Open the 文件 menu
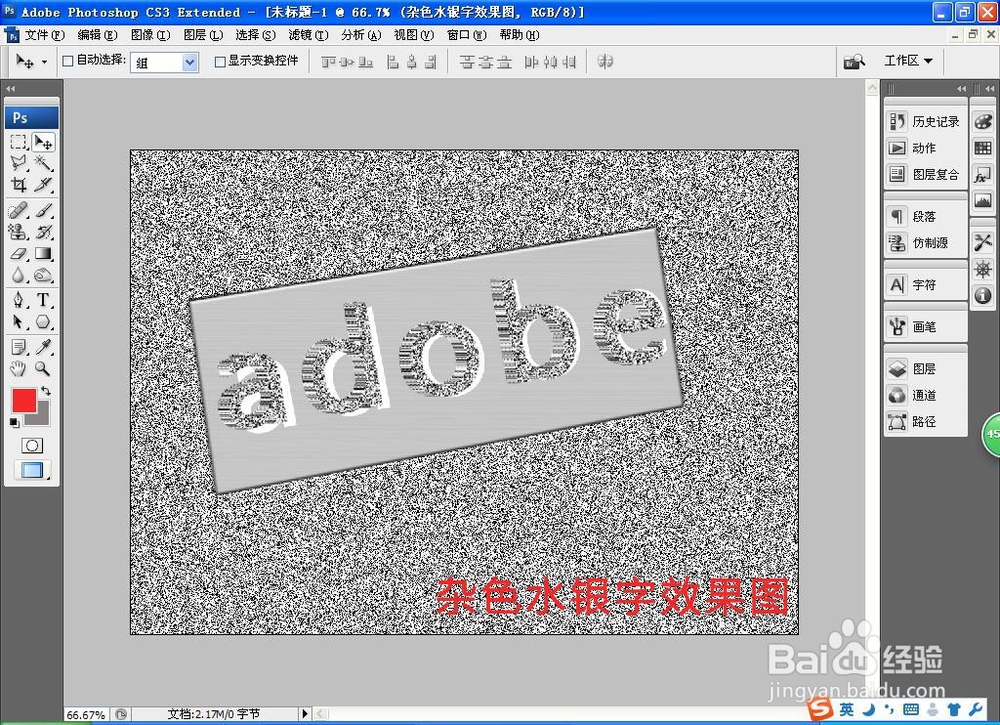1000x725 pixels. pos(45,35)
